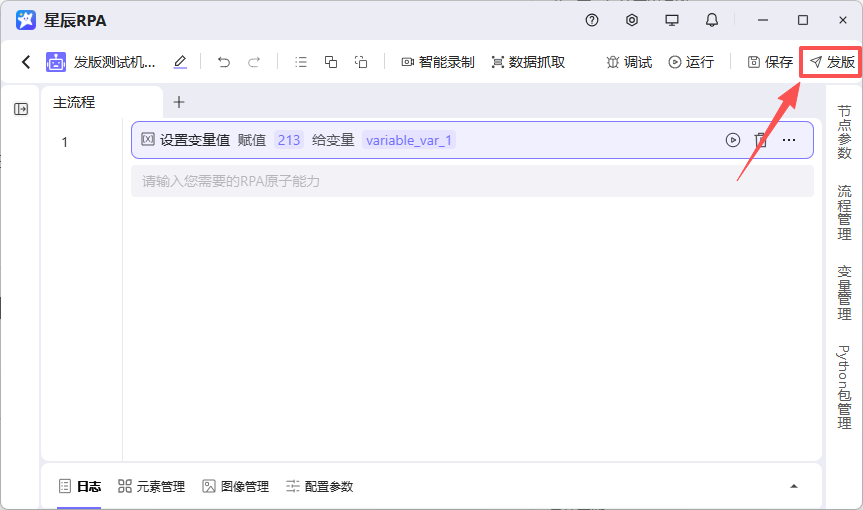
Task: Add a new flow with plus icon
Action: tap(179, 102)
